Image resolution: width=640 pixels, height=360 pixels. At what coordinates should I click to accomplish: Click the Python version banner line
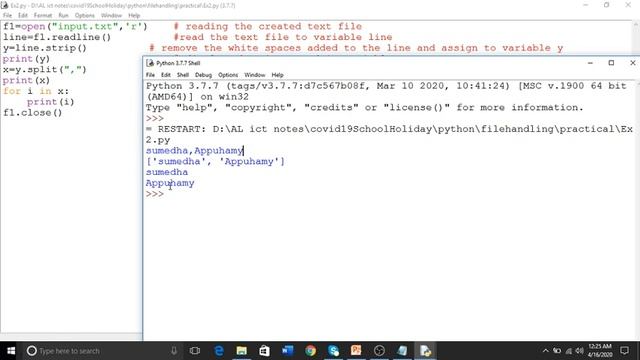pos(386,91)
